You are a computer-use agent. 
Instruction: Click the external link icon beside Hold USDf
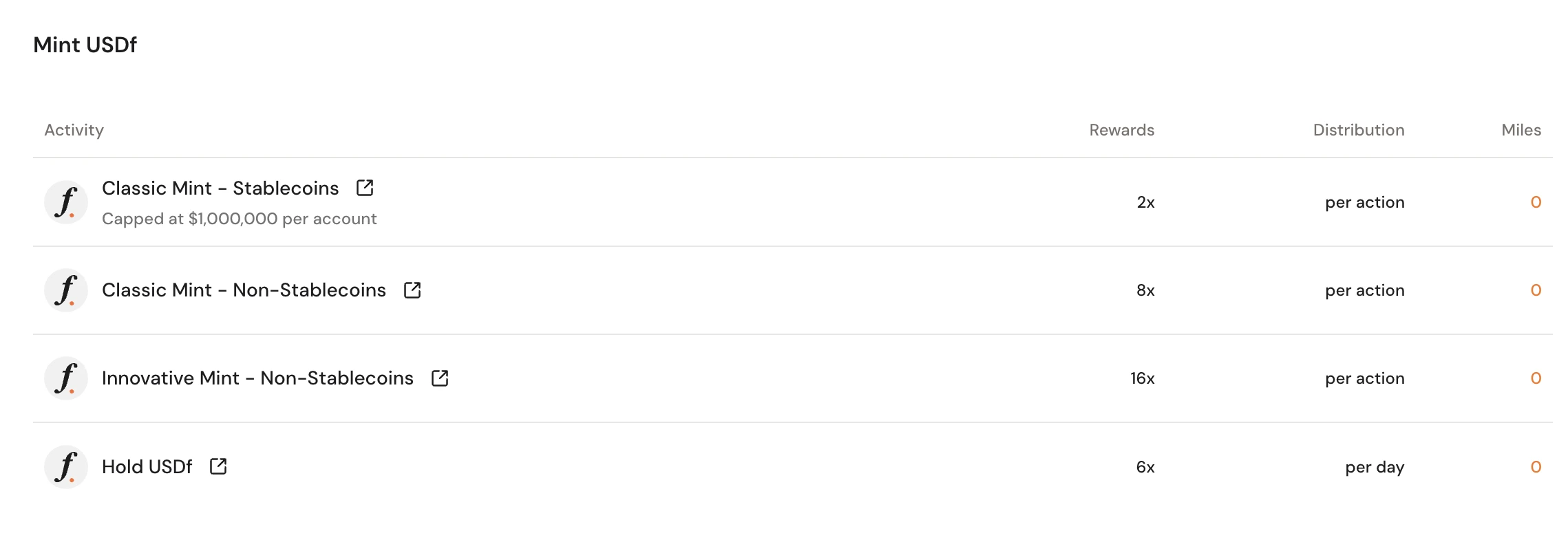(x=218, y=466)
